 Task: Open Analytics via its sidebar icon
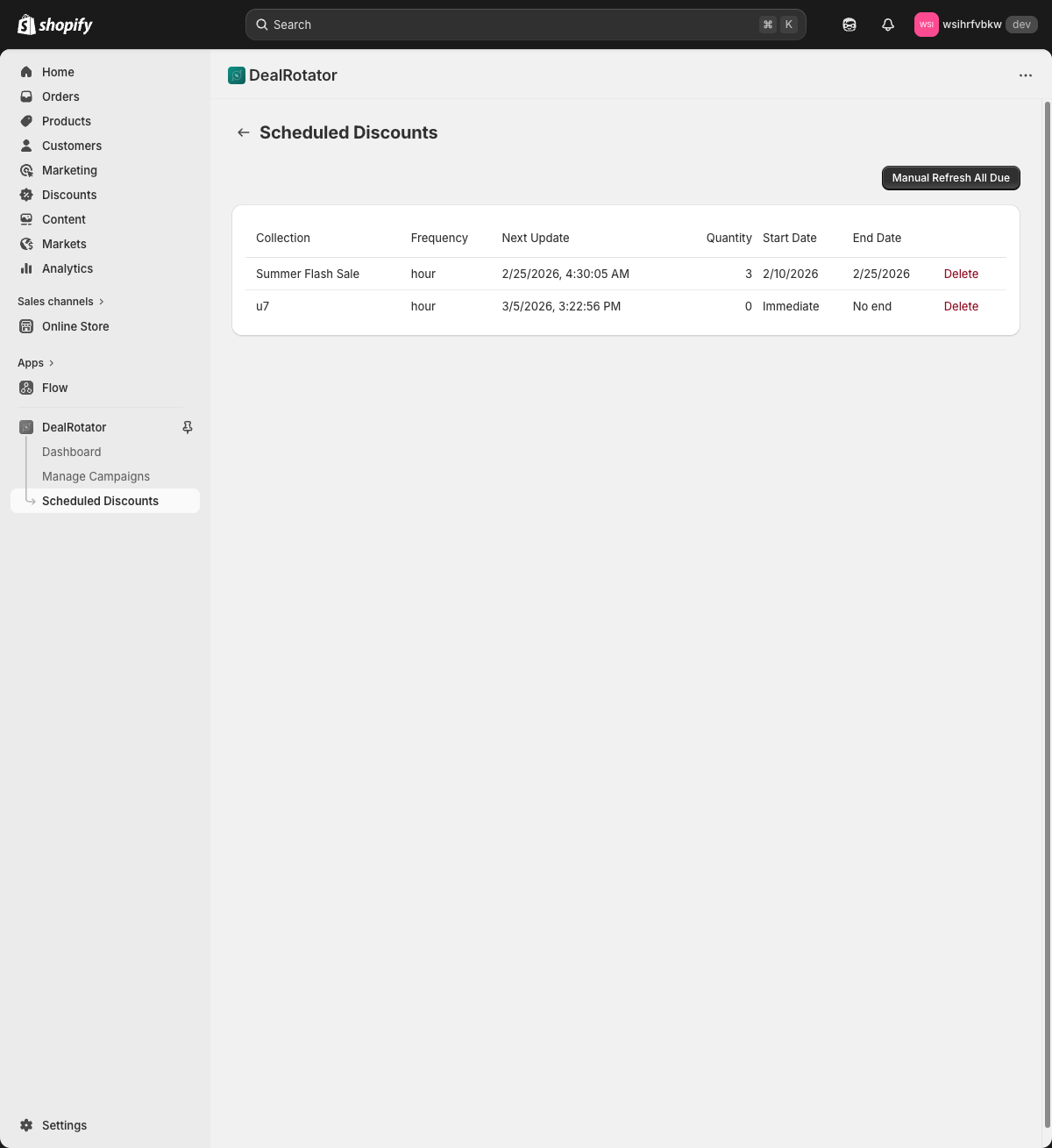click(x=26, y=268)
